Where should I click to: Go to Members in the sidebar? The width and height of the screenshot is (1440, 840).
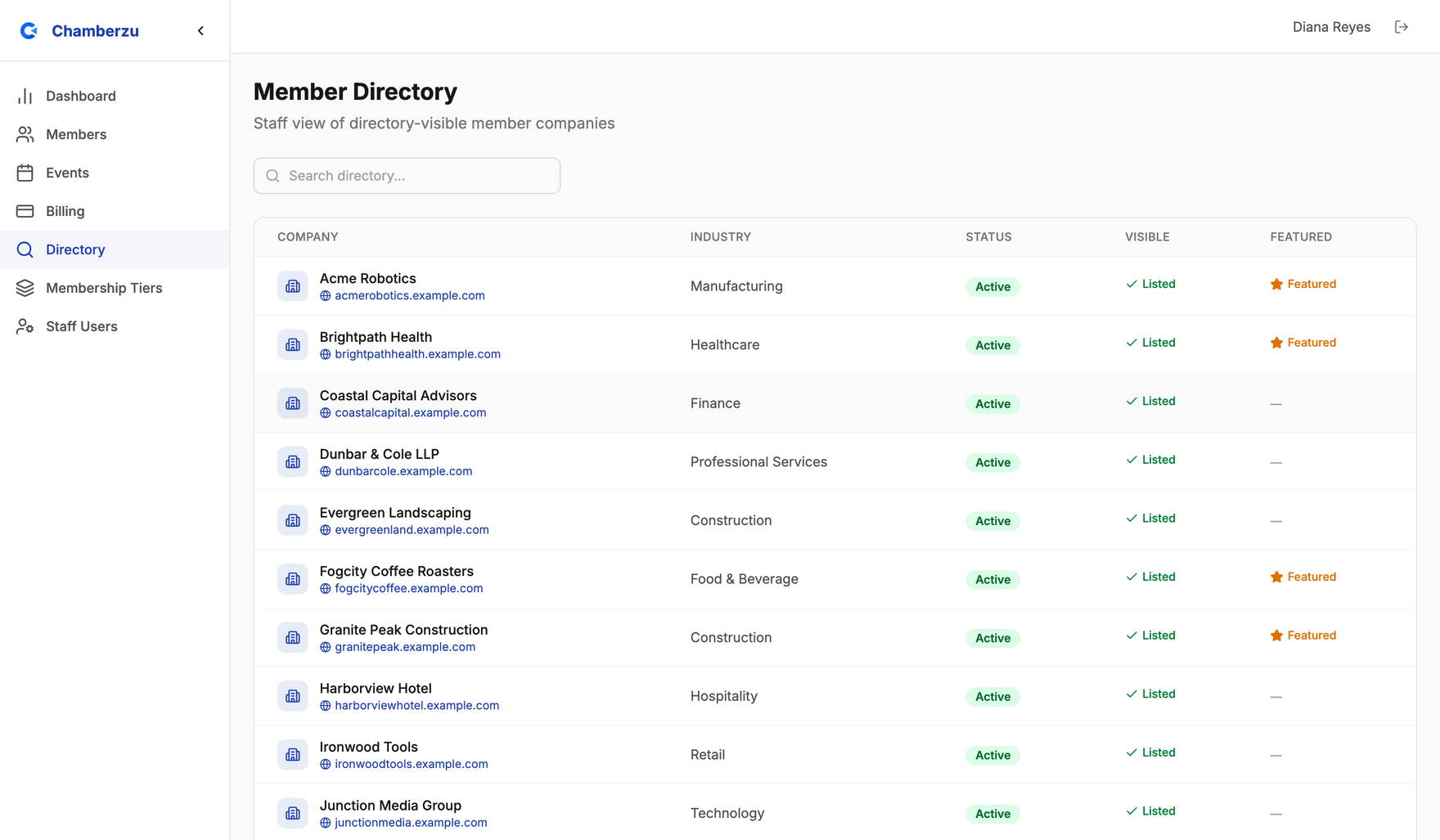(x=115, y=134)
